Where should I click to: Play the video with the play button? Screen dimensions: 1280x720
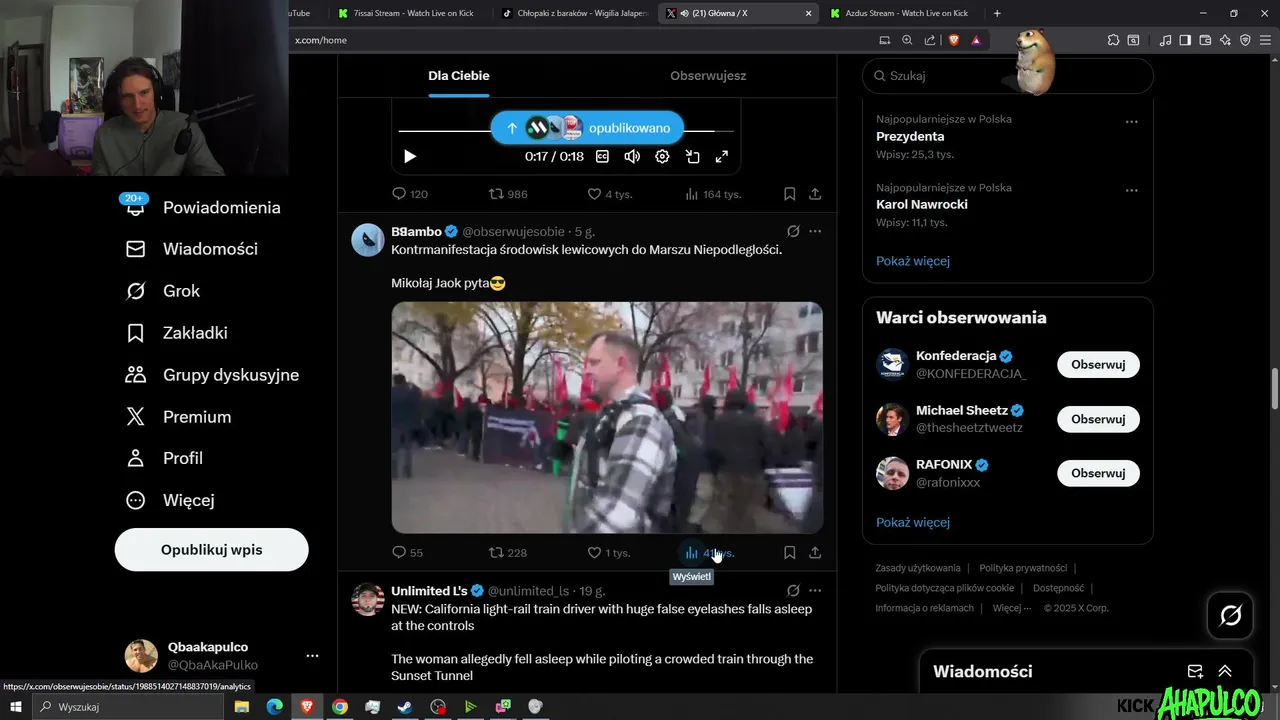(410, 156)
